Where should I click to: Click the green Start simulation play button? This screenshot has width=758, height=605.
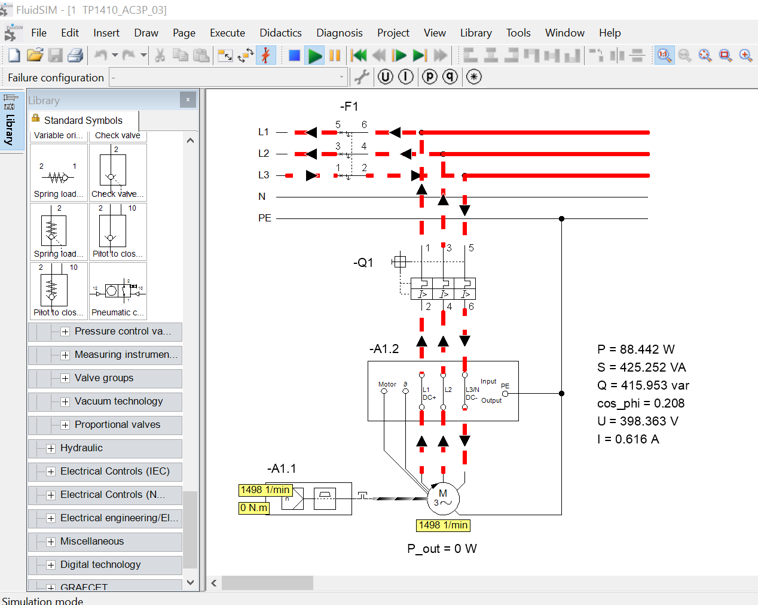[315, 56]
